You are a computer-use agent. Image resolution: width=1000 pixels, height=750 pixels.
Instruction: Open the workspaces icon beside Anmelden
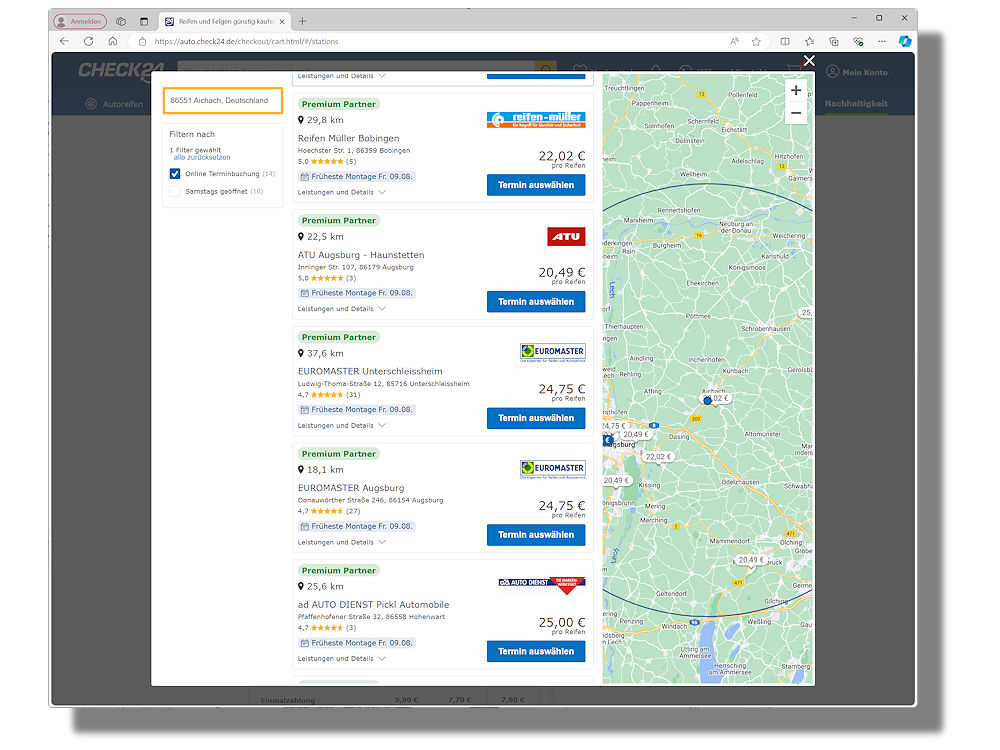(x=121, y=22)
